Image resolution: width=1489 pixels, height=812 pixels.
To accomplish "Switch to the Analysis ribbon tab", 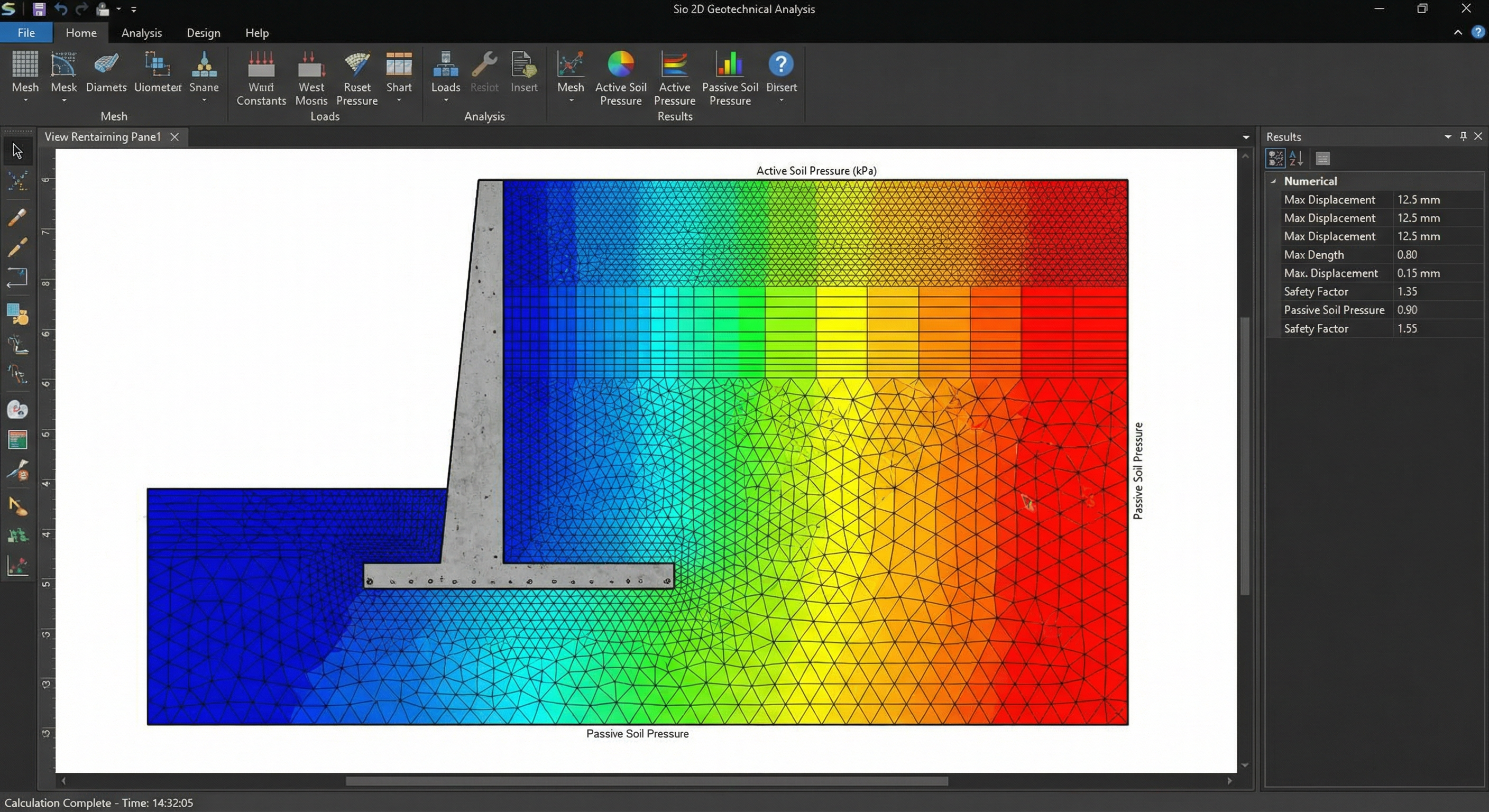I will pos(142,33).
